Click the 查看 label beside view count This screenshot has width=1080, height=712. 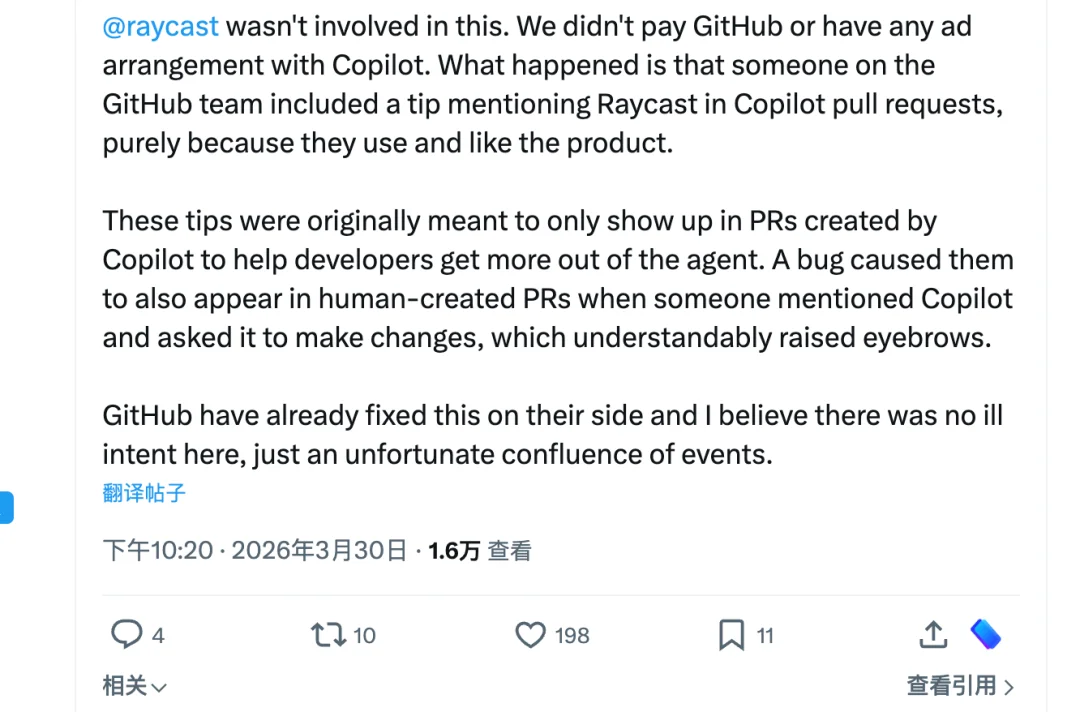click(x=511, y=550)
